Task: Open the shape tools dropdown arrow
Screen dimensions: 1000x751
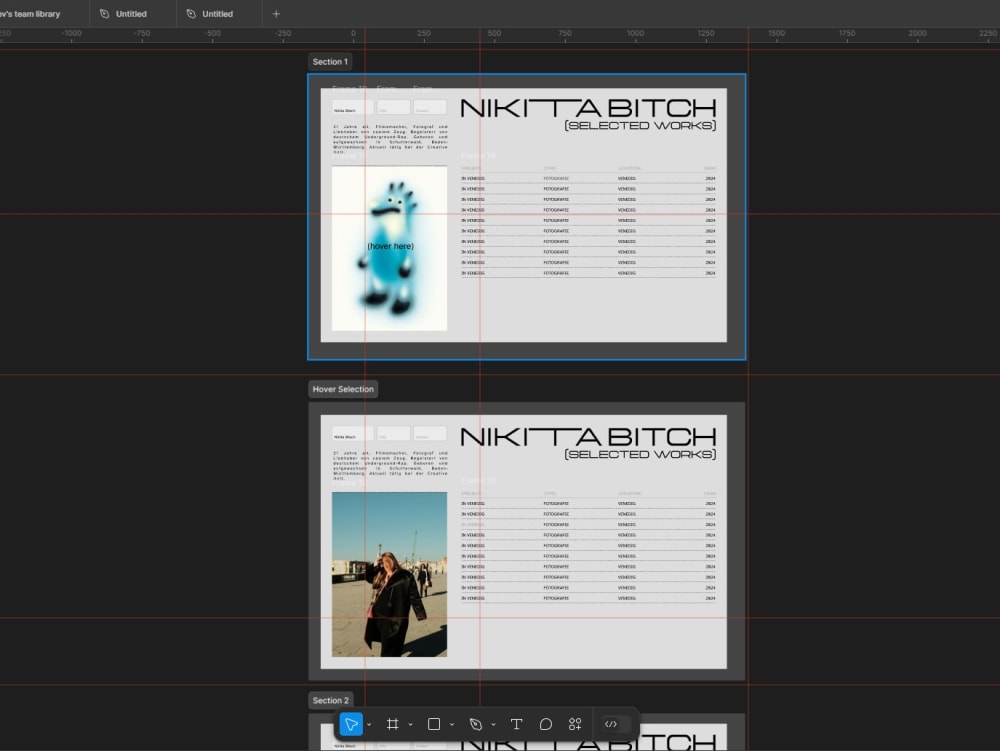Action: coord(452,725)
